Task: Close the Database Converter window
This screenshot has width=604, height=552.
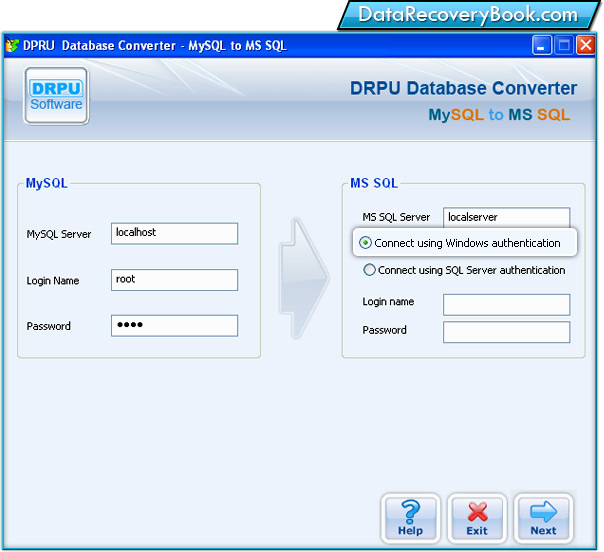Action: pyautogui.click(x=586, y=45)
